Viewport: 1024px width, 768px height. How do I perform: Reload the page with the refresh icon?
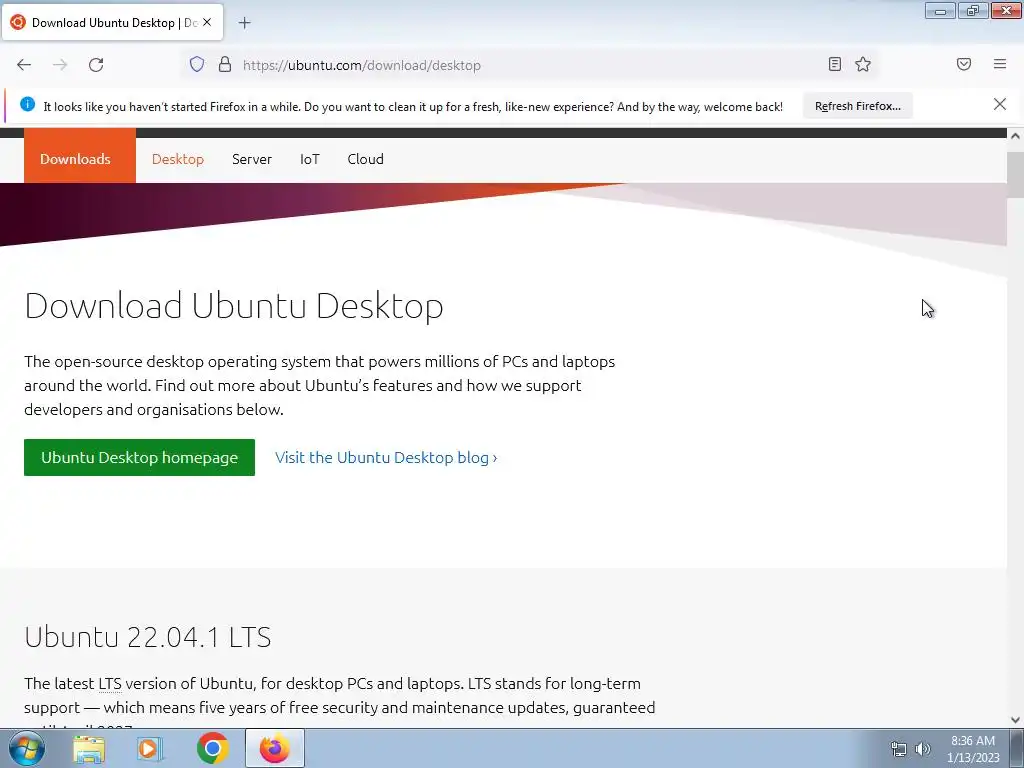pyautogui.click(x=96, y=65)
